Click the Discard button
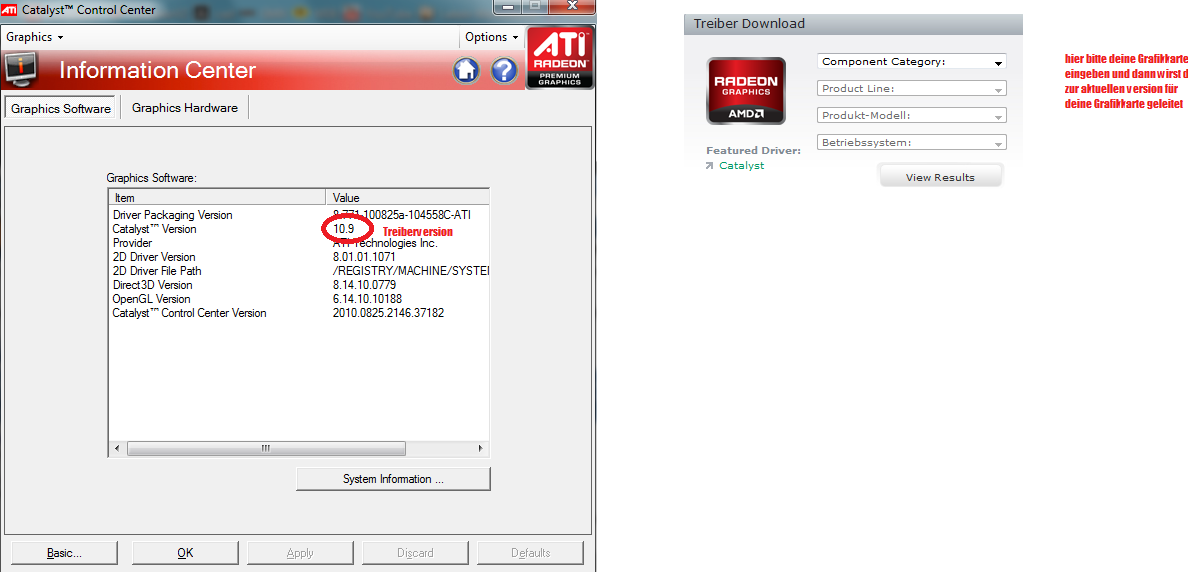Image resolution: width=1188 pixels, height=572 pixels. [x=415, y=552]
